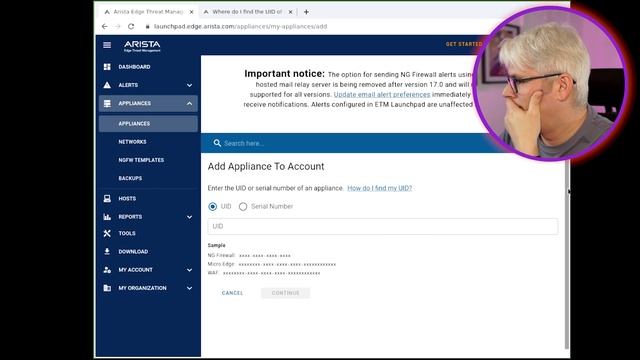Click the 'Important notice:' text
This screenshot has width=640, height=360.
click(284, 74)
